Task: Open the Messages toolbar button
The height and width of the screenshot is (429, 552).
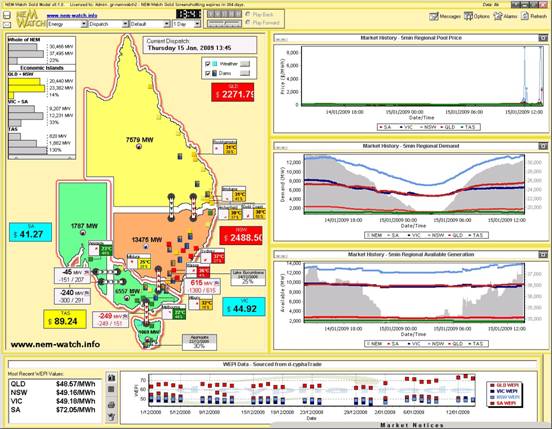Action: (x=445, y=16)
